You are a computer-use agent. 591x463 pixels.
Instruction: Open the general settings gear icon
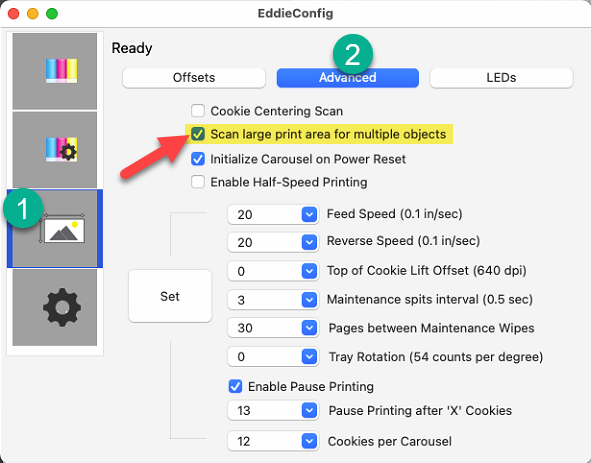click(55, 307)
